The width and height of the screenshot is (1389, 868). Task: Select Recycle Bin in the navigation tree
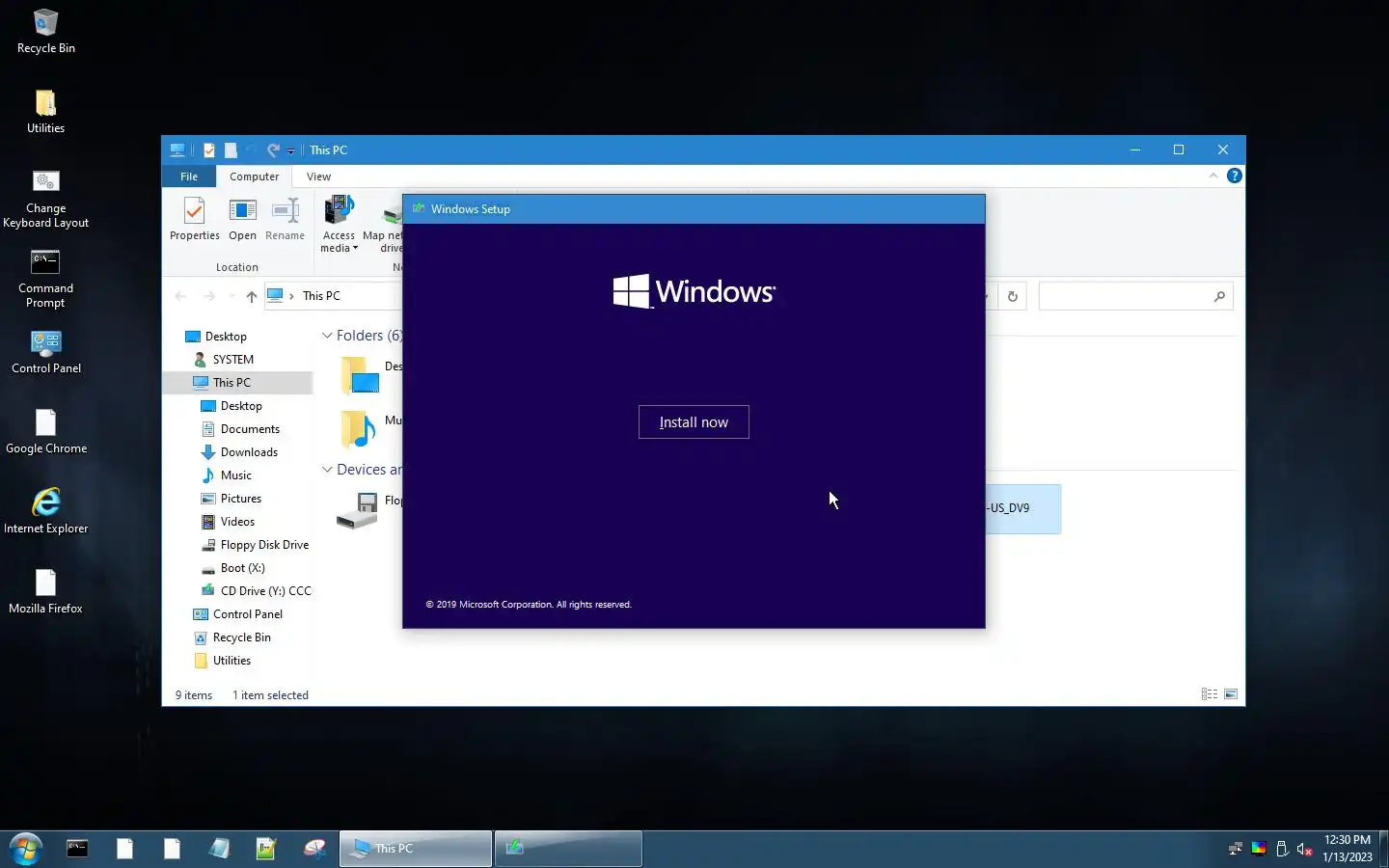pyautogui.click(x=241, y=637)
